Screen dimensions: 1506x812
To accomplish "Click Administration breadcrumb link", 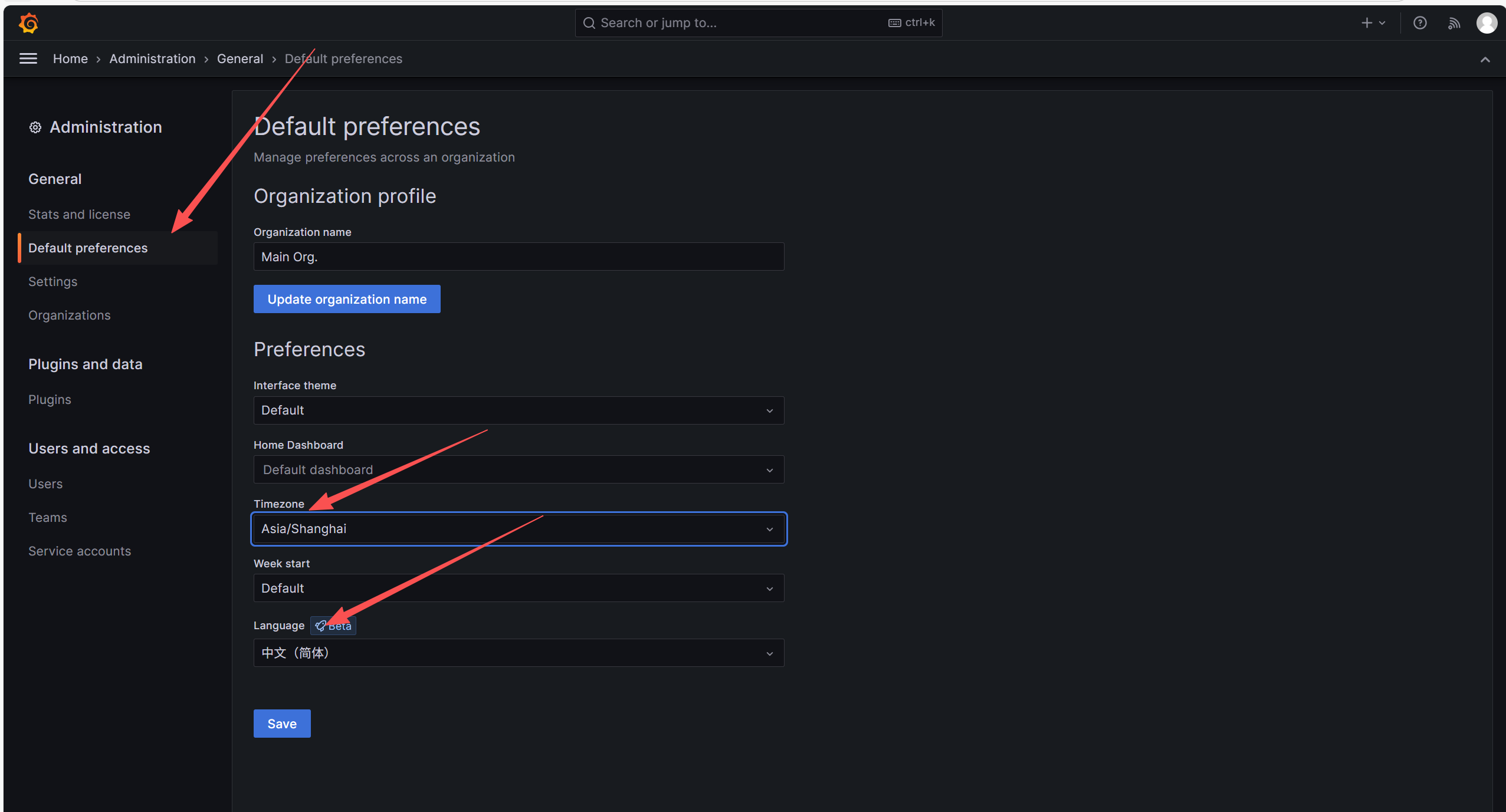I will (x=152, y=59).
